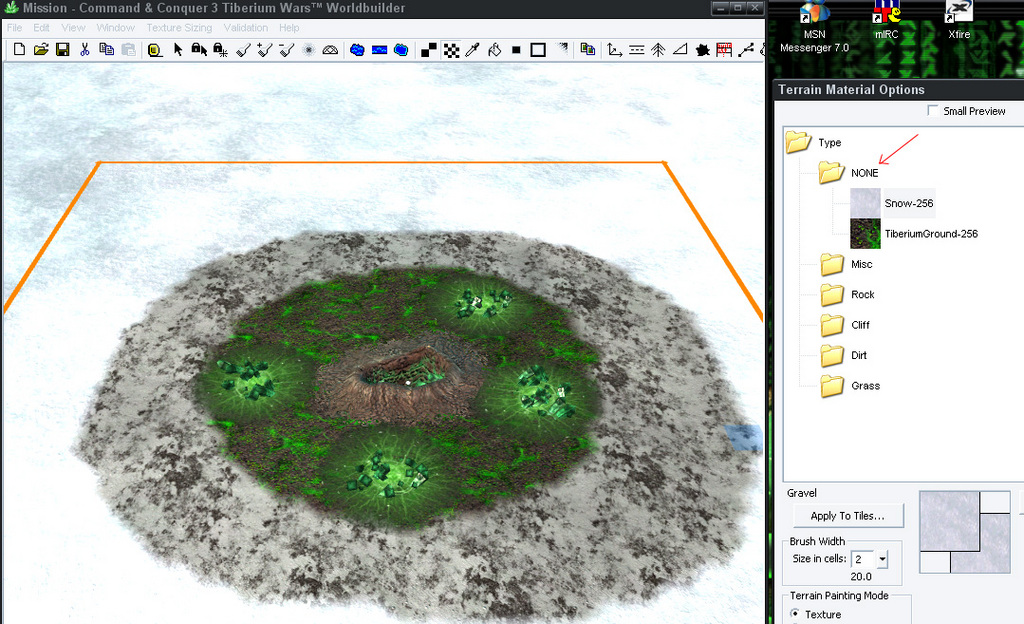Screen dimensions: 1024x624
Task: Open the MSN Messenger 7.0 desktop shortcut
Action: (814, 27)
